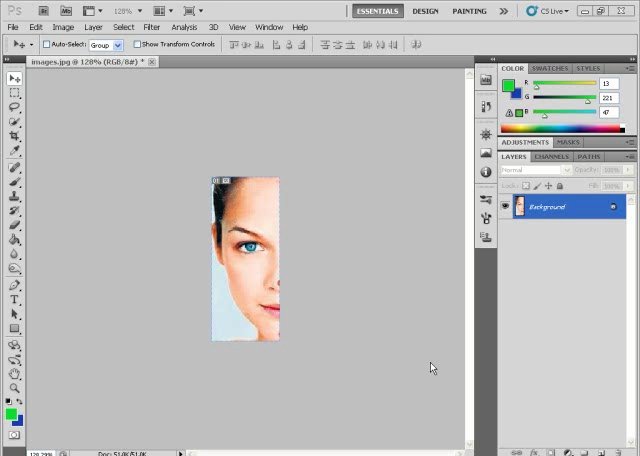Image resolution: width=640 pixels, height=456 pixels.
Task: Select the Eyedropper tool
Action: [14, 150]
